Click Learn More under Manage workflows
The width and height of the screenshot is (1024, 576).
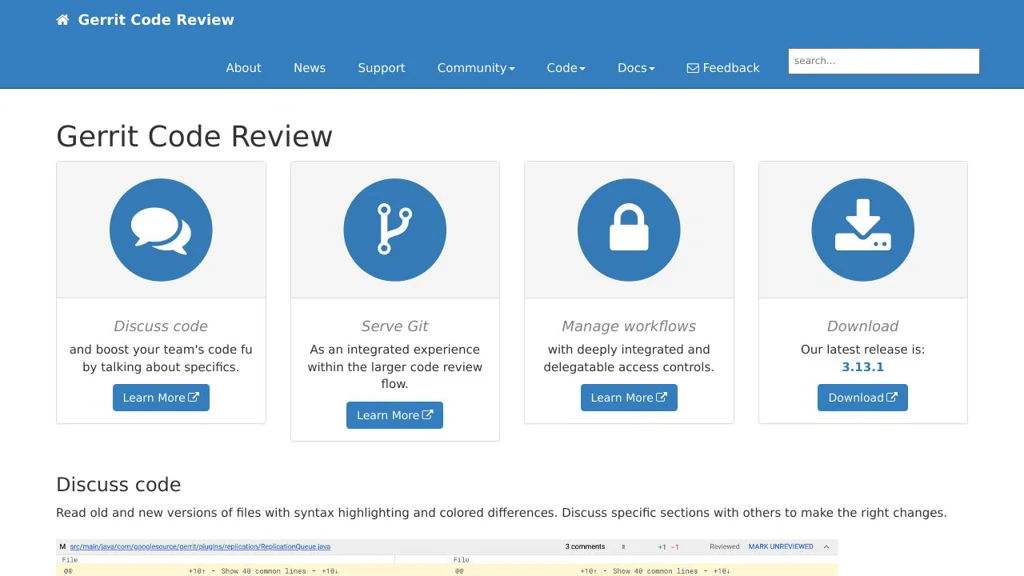[x=629, y=398]
